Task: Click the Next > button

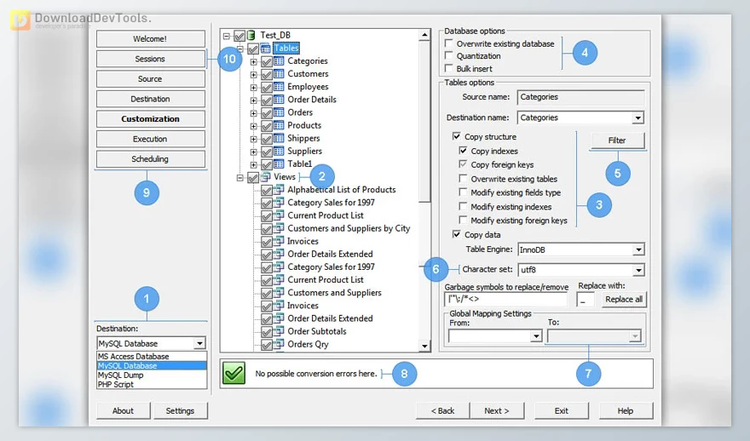Action: [x=496, y=411]
